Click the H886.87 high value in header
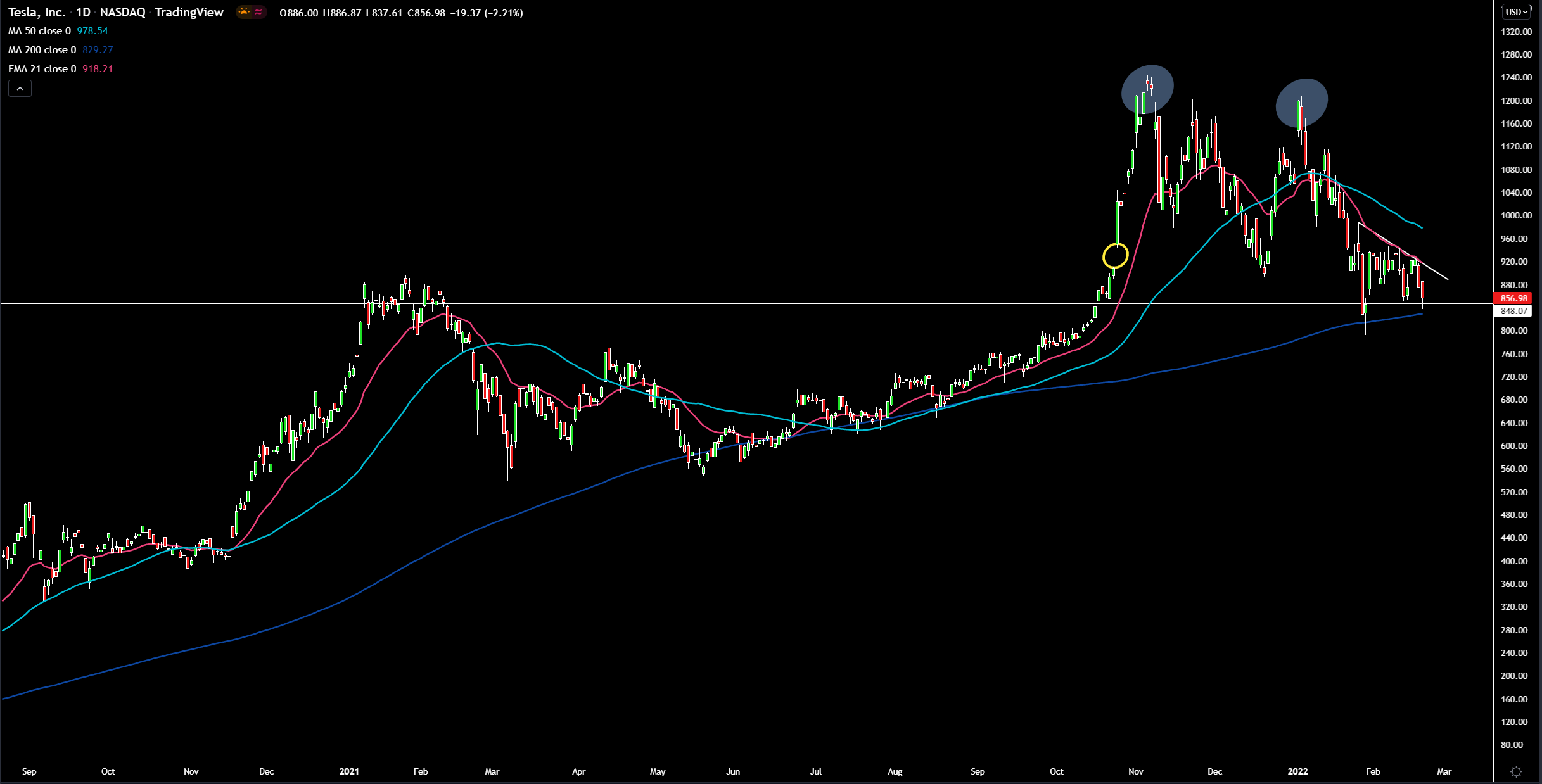Viewport: 1542px width, 784px height. click(342, 13)
